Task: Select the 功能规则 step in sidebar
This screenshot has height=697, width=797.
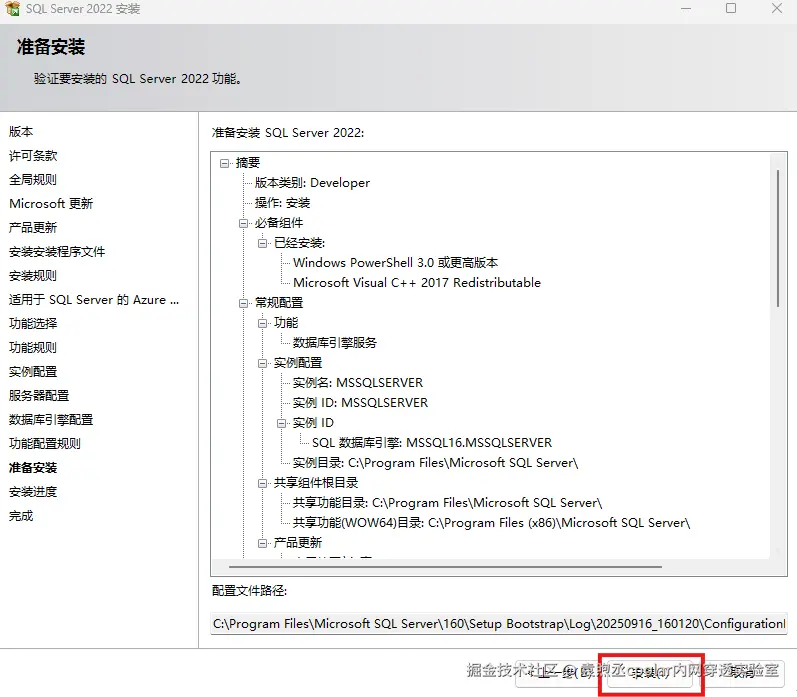Action: pos(33,348)
